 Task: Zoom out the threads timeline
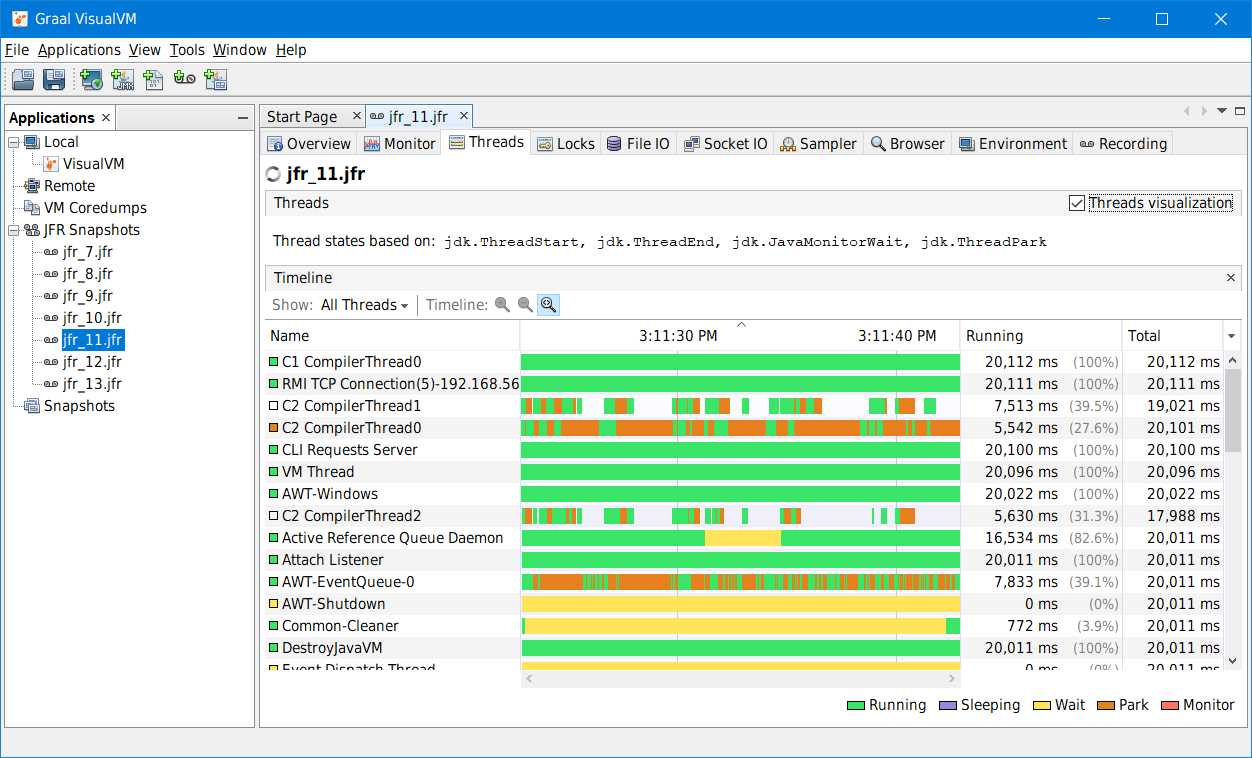525,305
